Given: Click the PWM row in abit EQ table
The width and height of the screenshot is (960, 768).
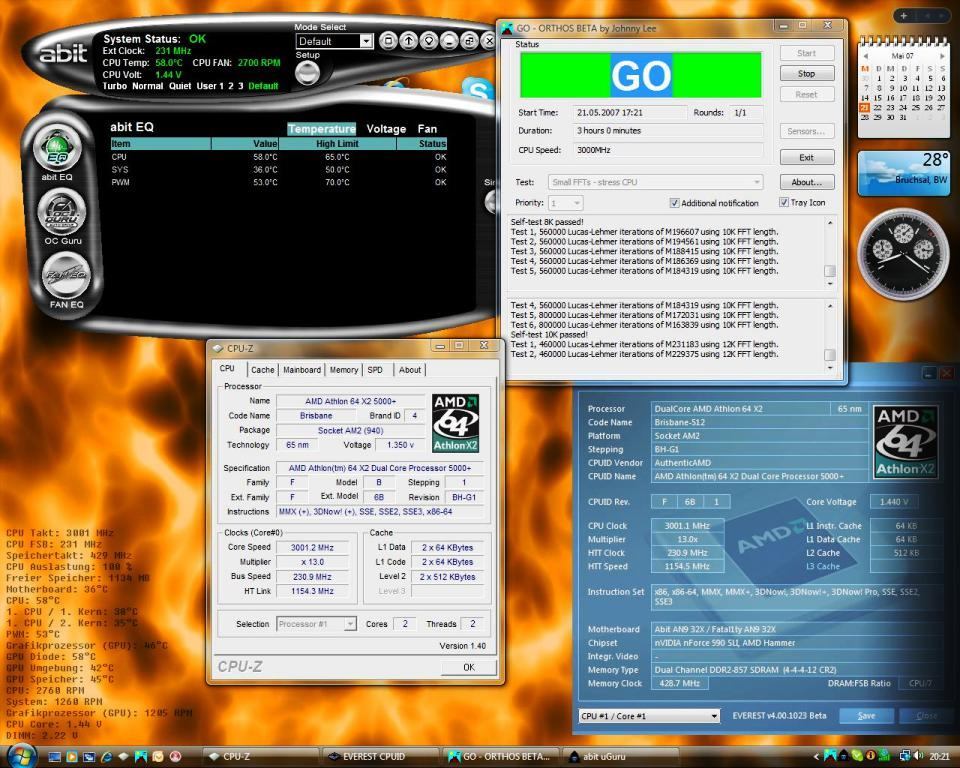Looking at the screenshot, I should click(x=279, y=183).
